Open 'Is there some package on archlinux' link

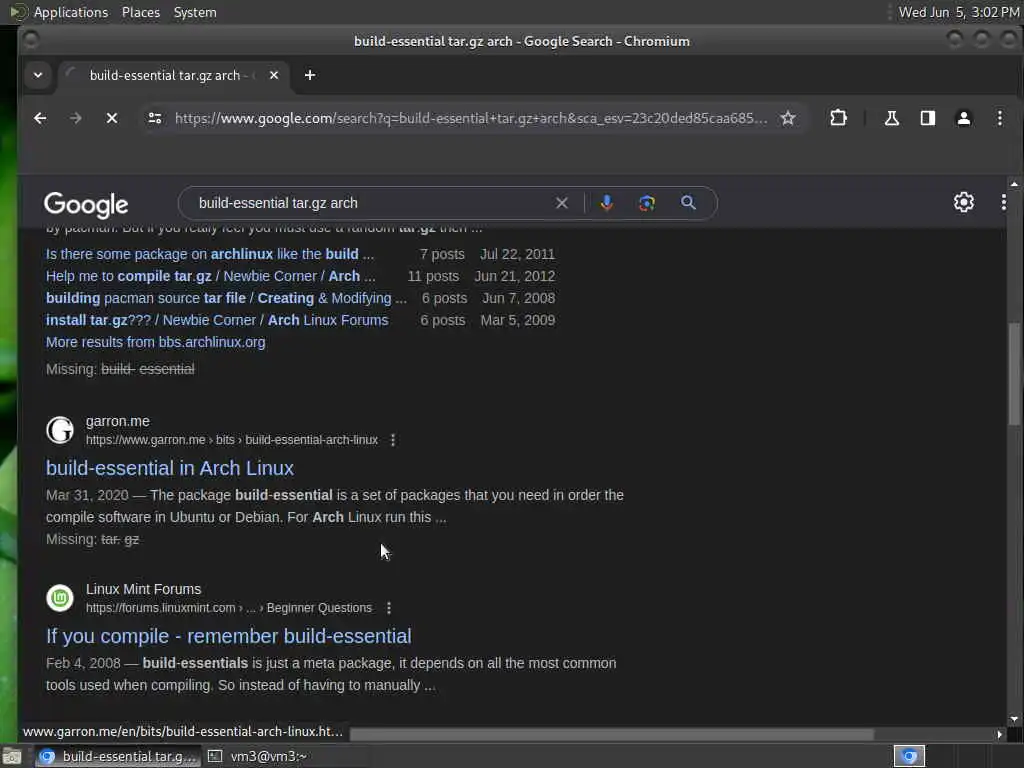click(x=210, y=254)
